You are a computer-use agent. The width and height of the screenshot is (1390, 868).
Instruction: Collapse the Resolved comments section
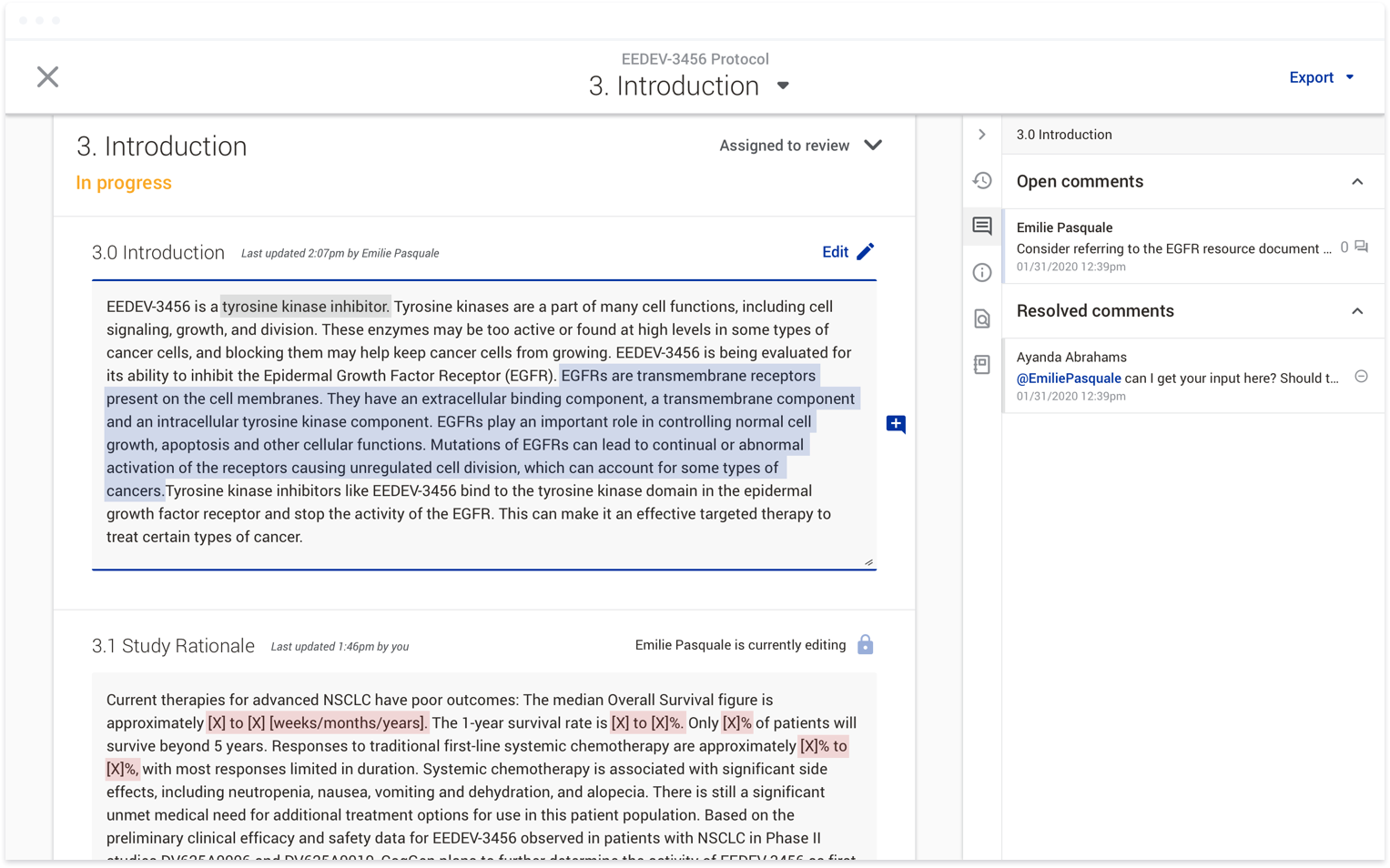(1357, 311)
